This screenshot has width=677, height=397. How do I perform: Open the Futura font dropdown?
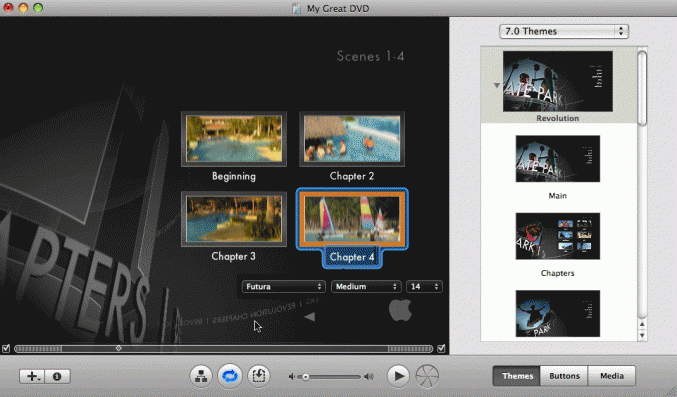283,286
